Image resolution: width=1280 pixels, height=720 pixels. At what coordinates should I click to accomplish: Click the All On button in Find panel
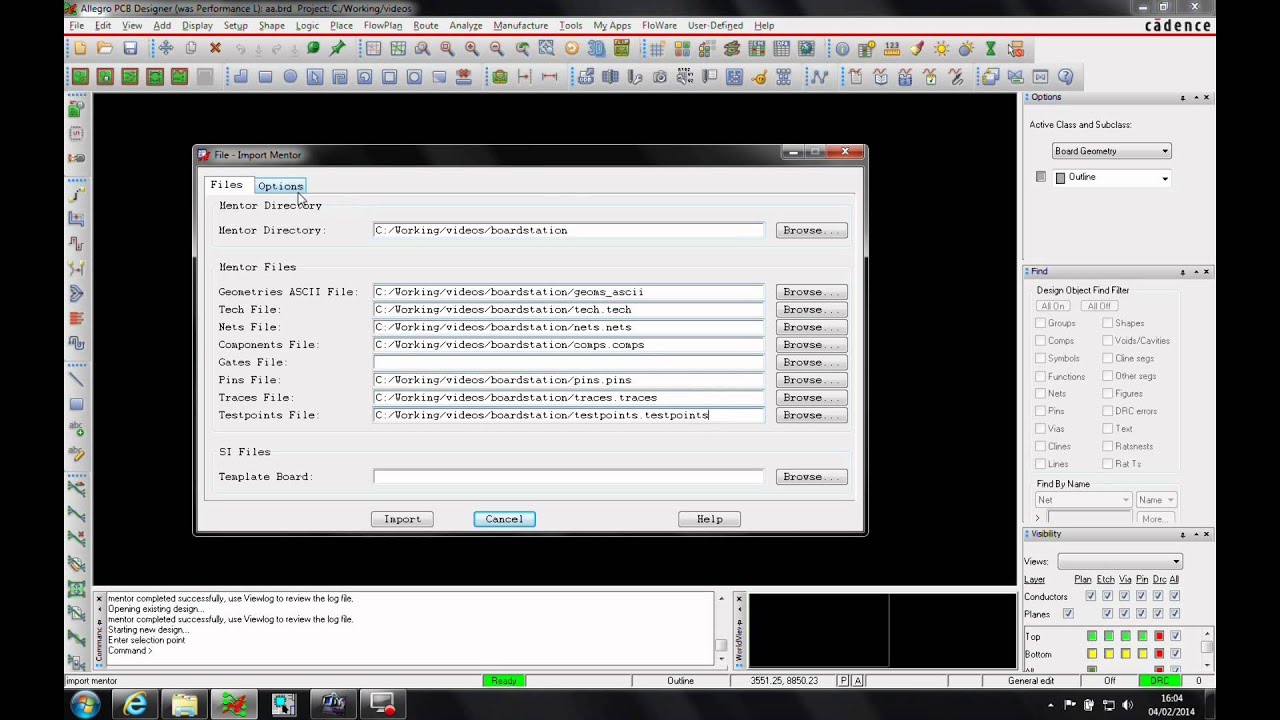[x=1052, y=306]
